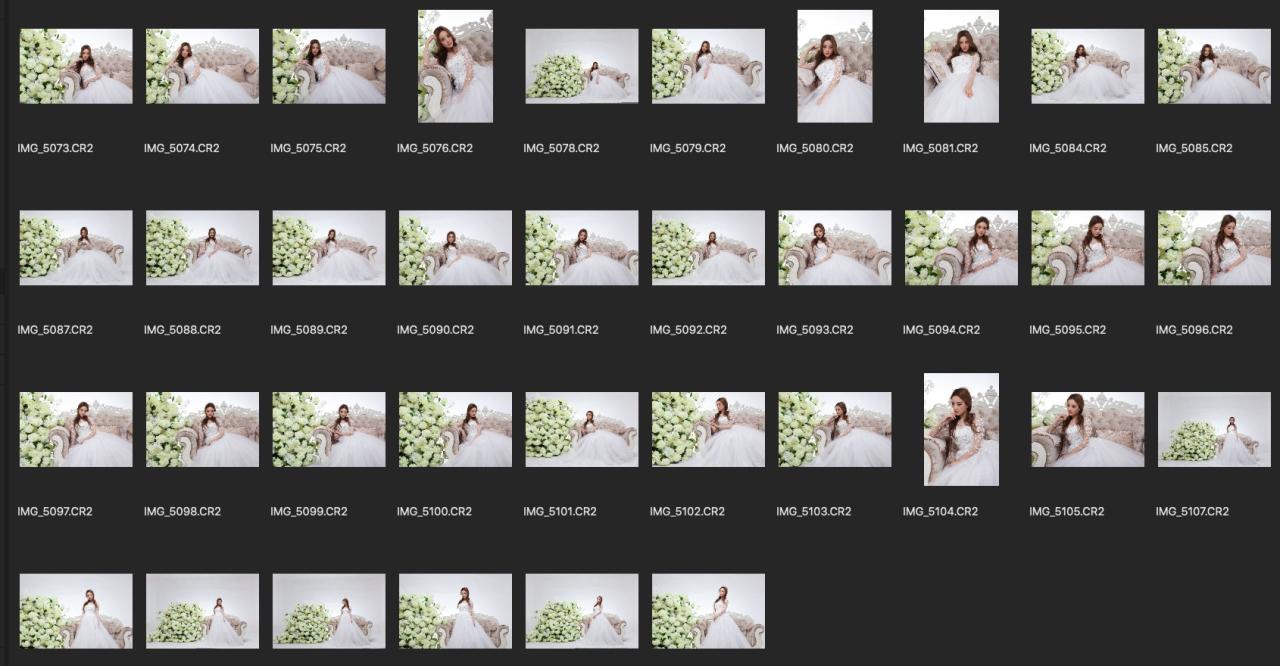
Task: Click the IMG_5076.CR2 portrait thumbnail
Action: (455, 66)
